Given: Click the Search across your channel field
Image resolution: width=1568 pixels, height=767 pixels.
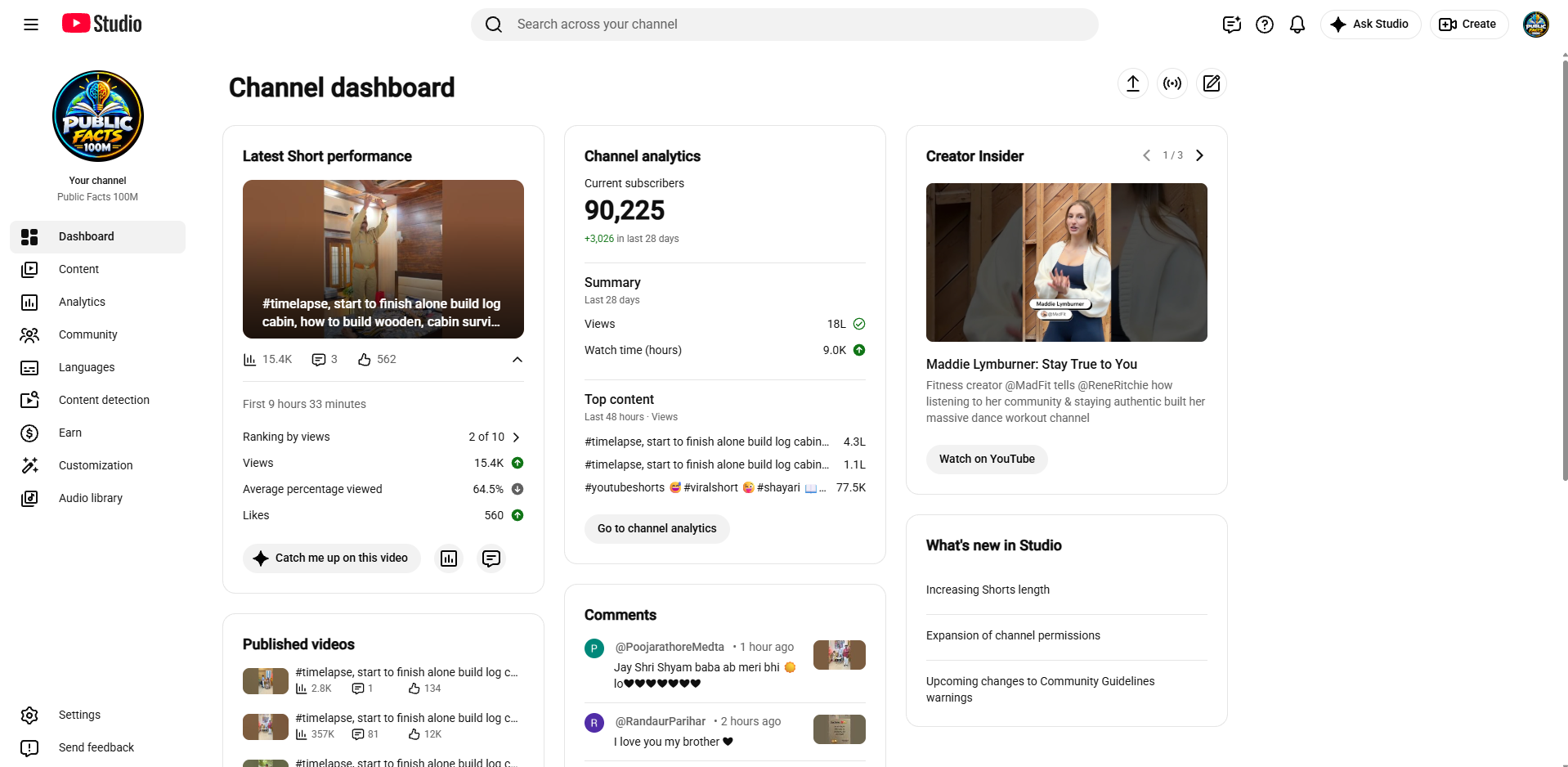Looking at the screenshot, I should coord(785,25).
